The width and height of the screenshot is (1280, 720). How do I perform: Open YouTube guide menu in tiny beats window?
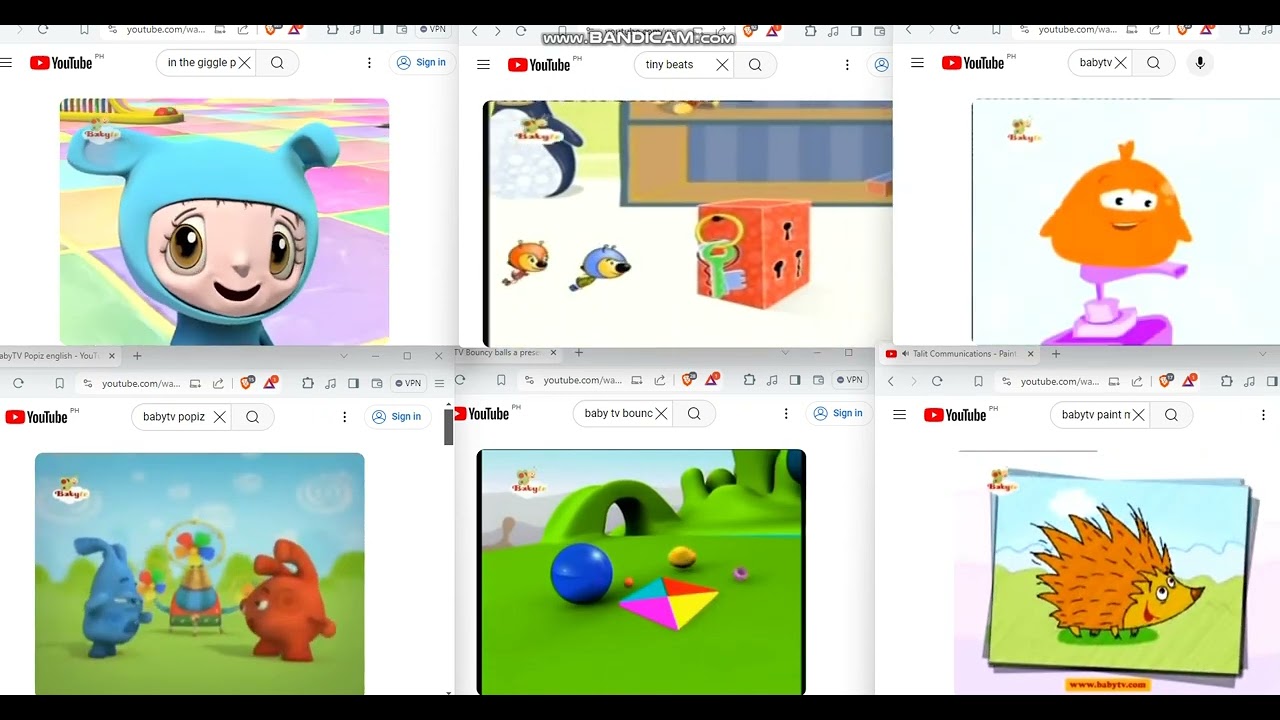pos(483,65)
